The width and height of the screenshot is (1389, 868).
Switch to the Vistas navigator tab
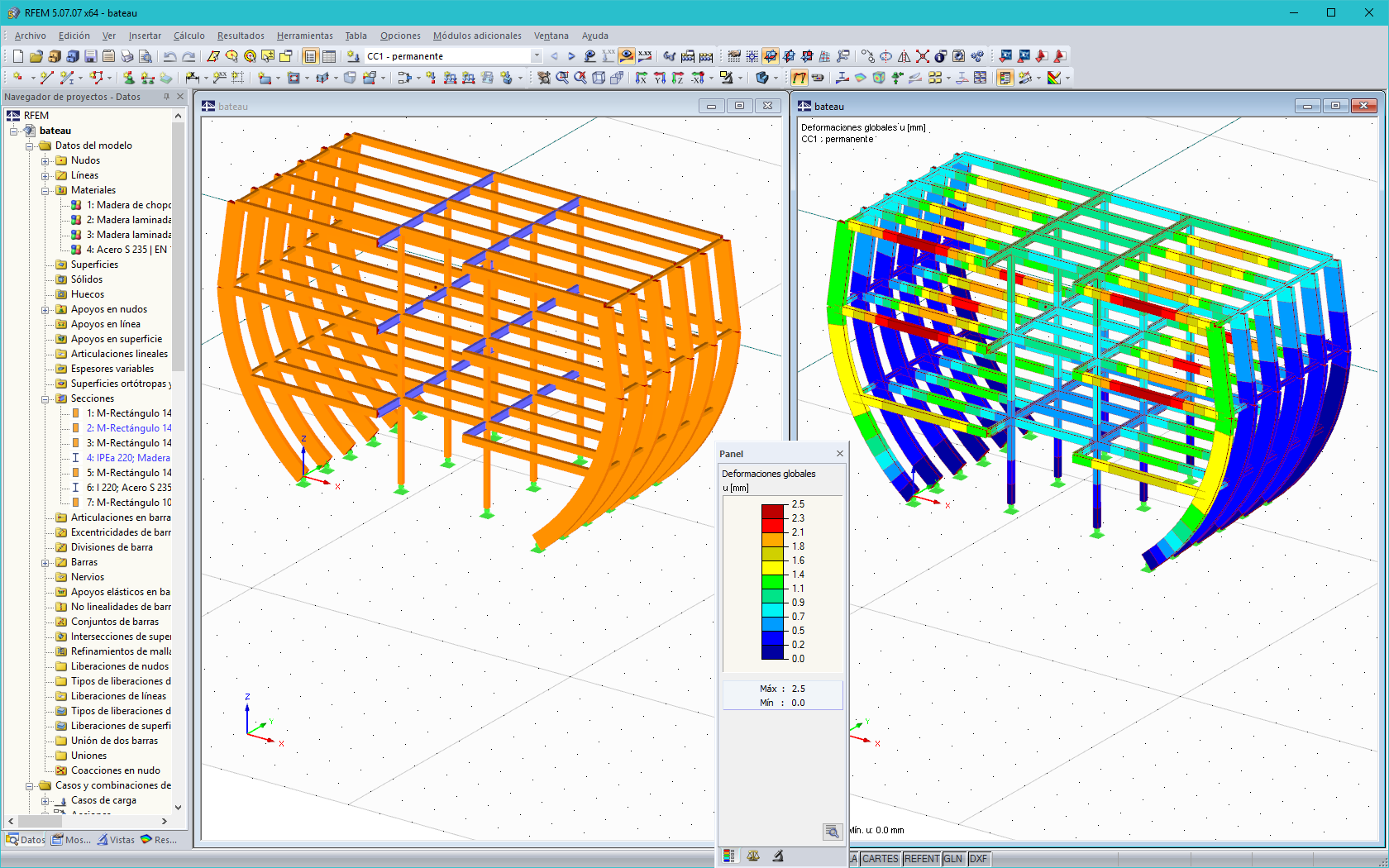tap(116, 840)
